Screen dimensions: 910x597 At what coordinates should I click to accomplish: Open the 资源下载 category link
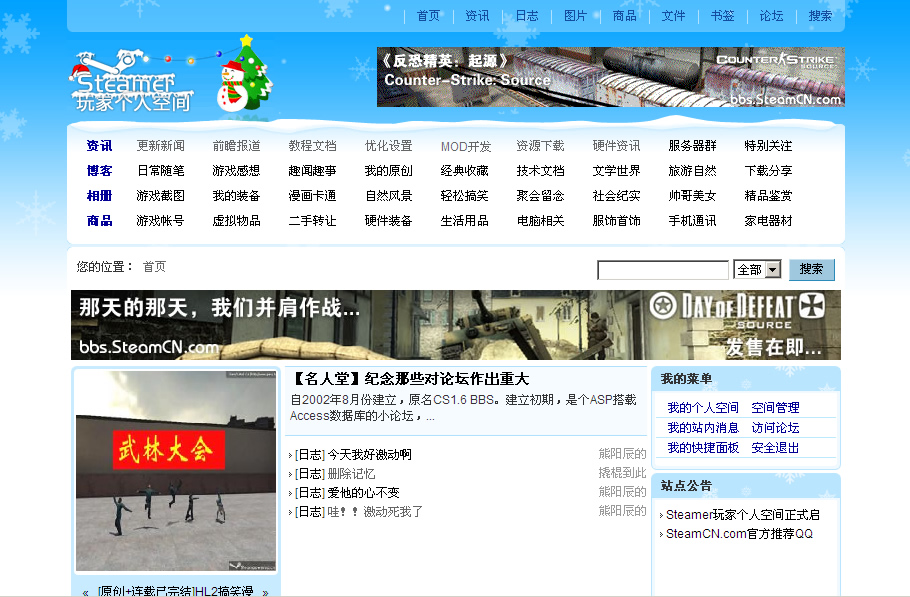(540, 146)
